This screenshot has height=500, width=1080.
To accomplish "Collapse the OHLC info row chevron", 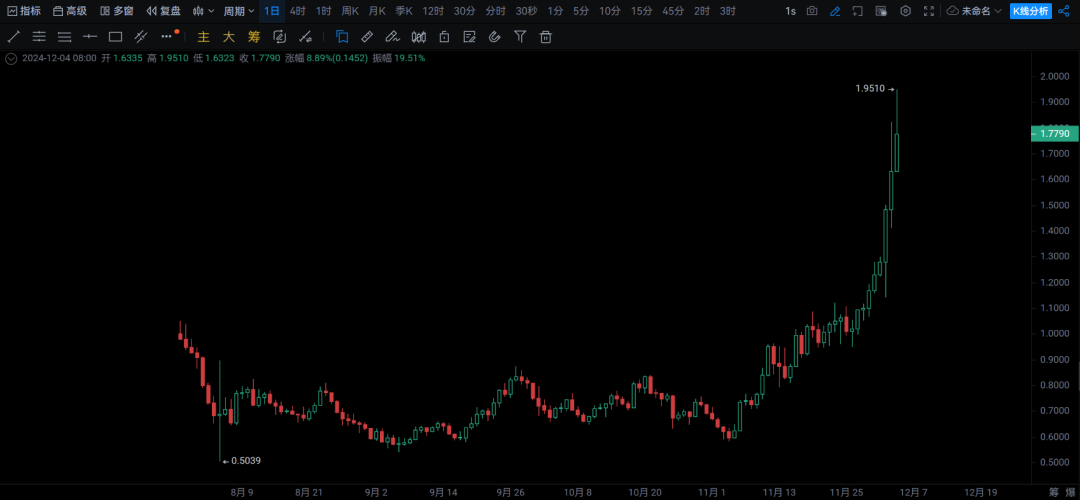I will coord(12,58).
